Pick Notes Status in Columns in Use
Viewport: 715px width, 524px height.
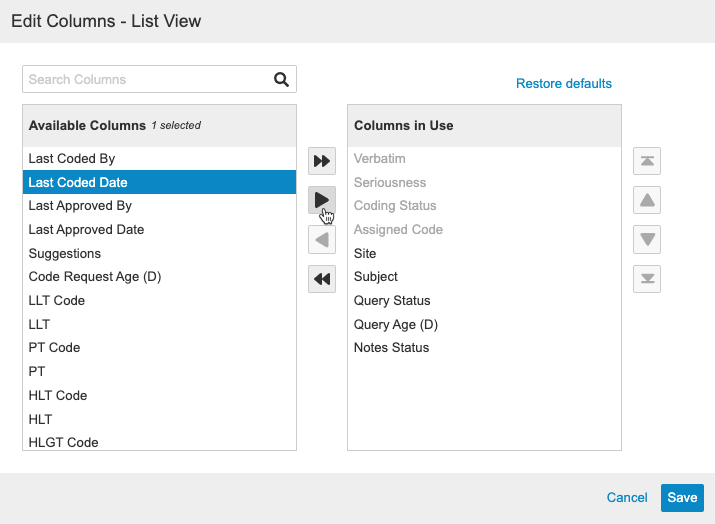tap(391, 348)
